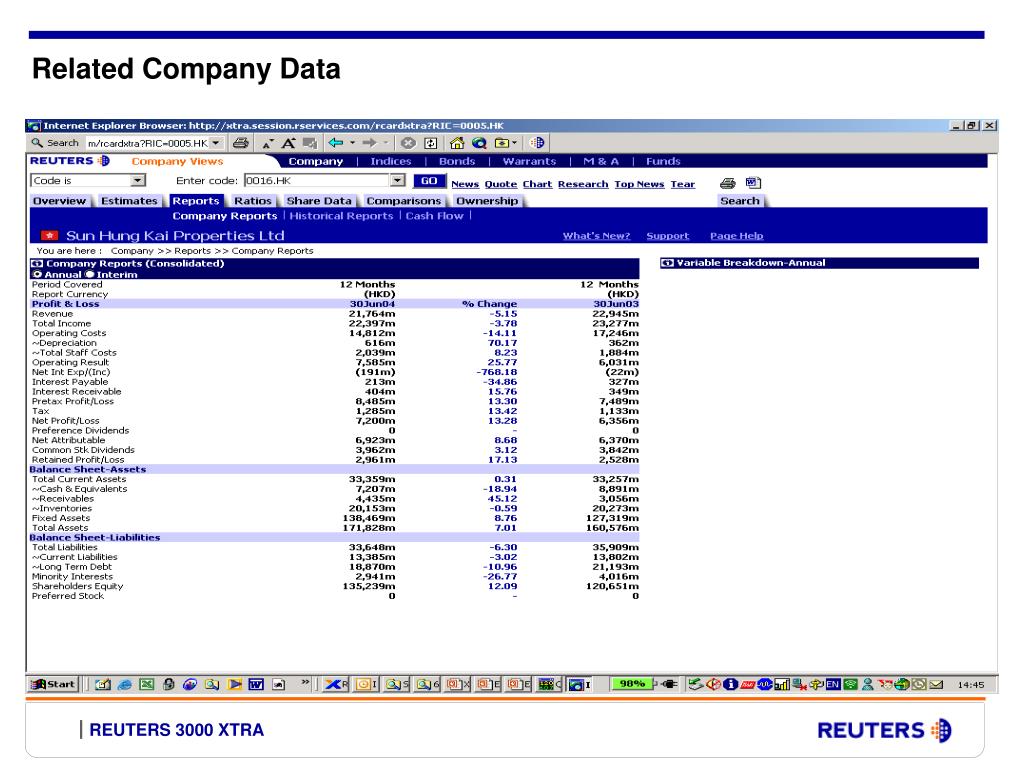Click the printer icon in the browser toolbar
1024x768 pixels.
click(240, 143)
